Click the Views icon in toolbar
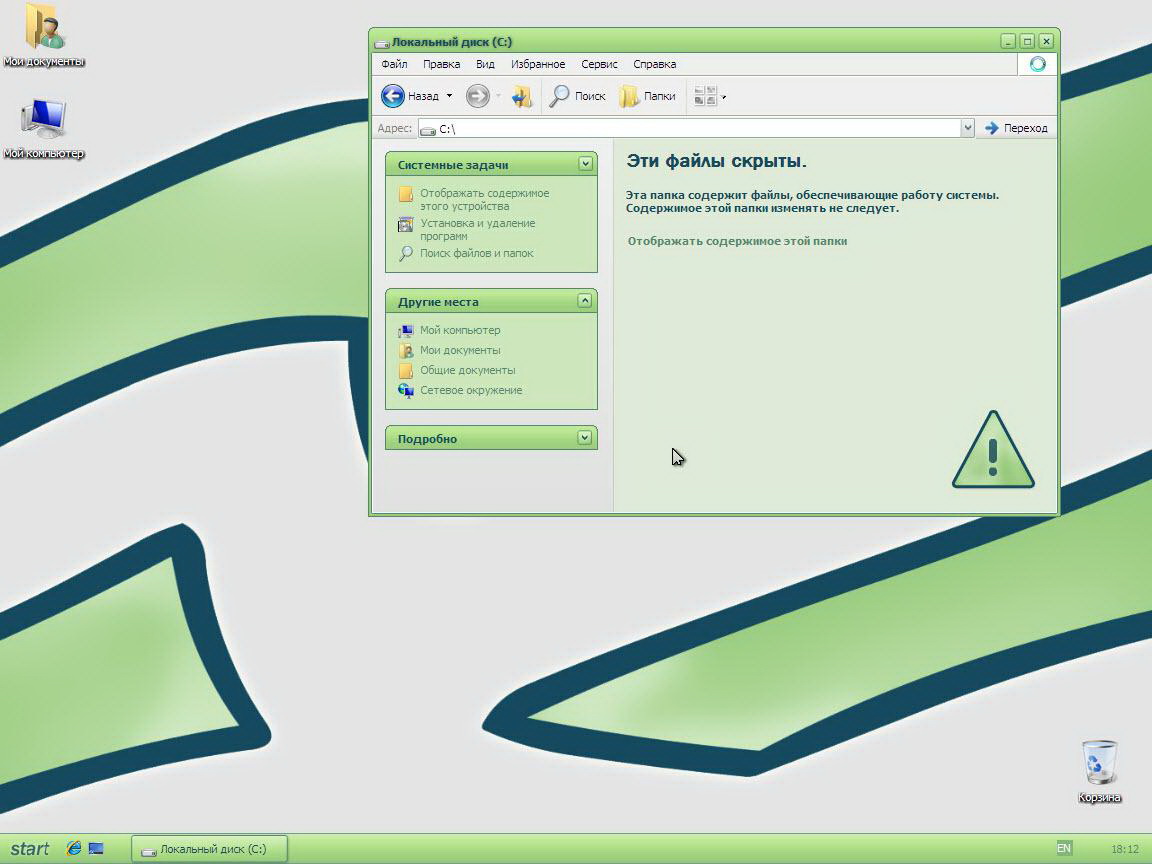Screen dimensions: 1152x864 tap(705, 96)
